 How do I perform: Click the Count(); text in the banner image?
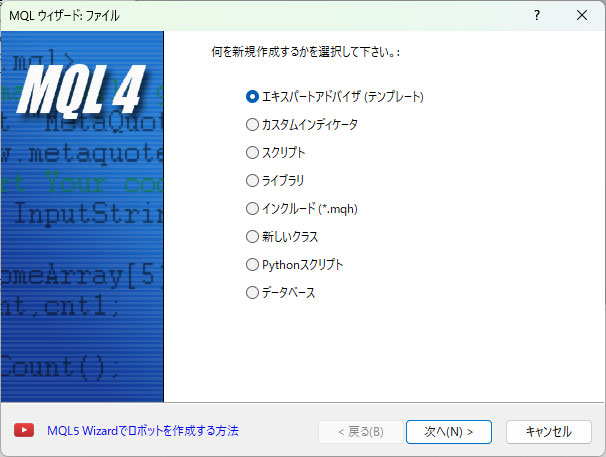tap(58, 367)
